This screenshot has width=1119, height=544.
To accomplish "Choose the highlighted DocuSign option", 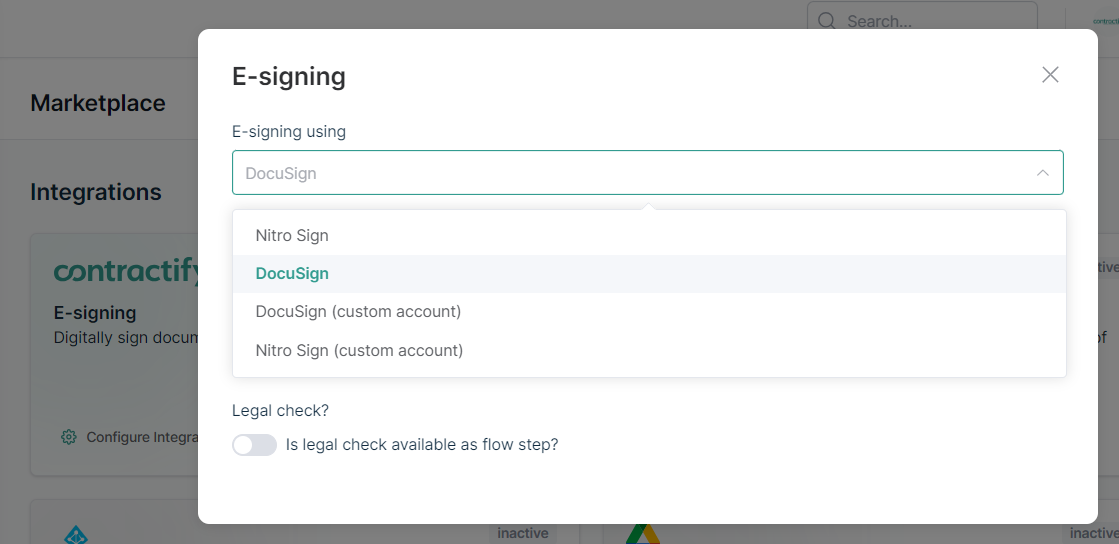I will pyautogui.click(x=649, y=274).
